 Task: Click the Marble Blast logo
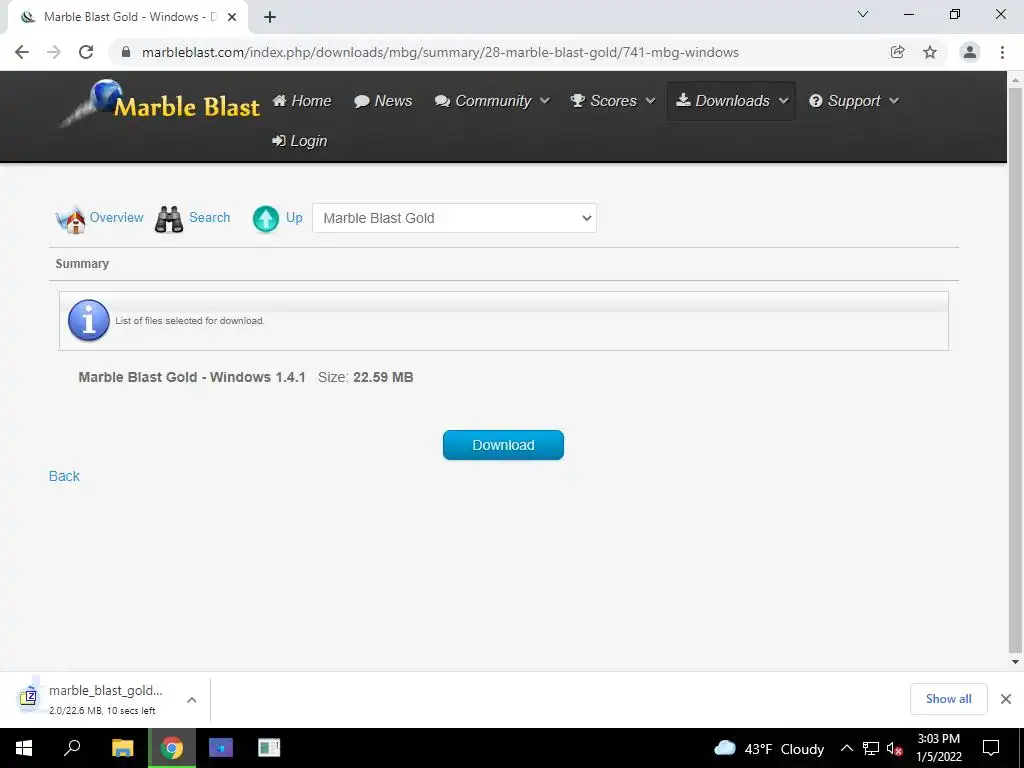click(160, 103)
